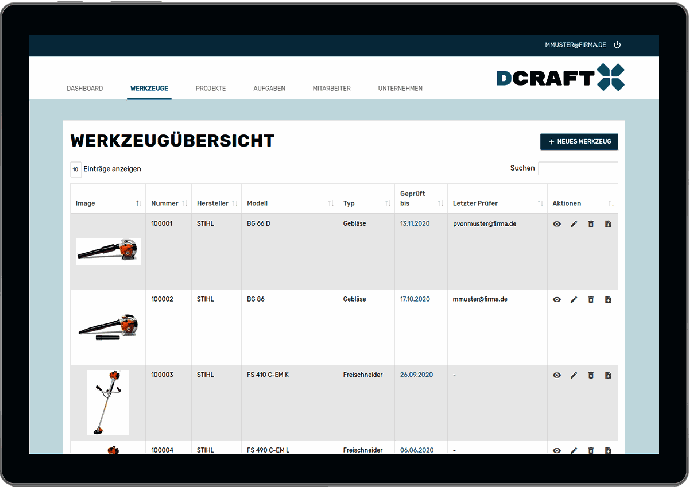Select the Werkzeuge tab
This screenshot has height=487, width=690.
(149, 88)
